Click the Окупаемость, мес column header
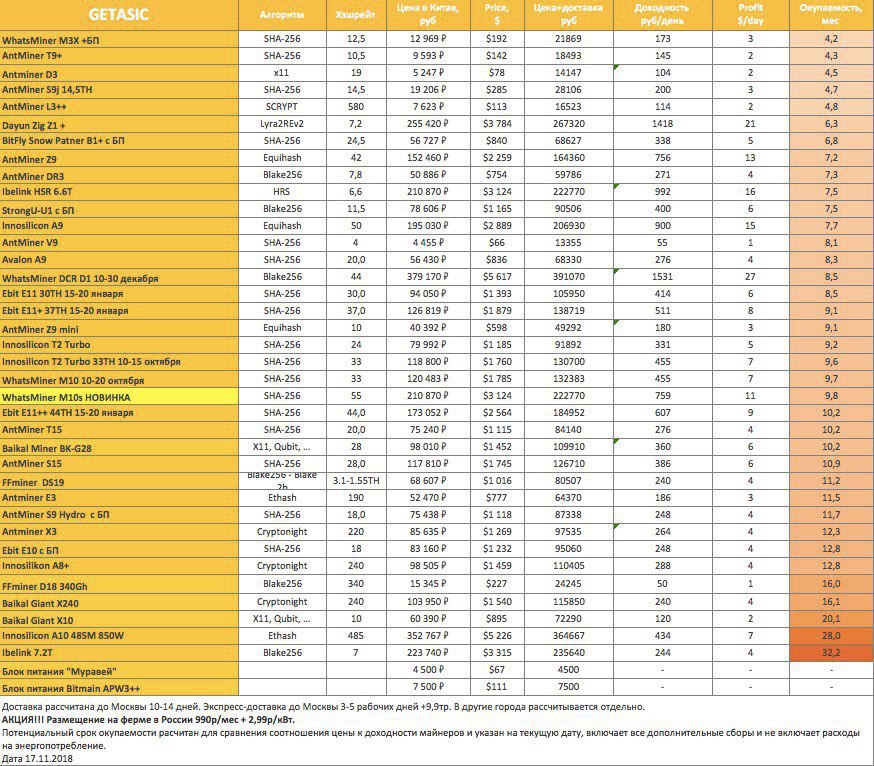The height and width of the screenshot is (766, 874). (x=831, y=15)
